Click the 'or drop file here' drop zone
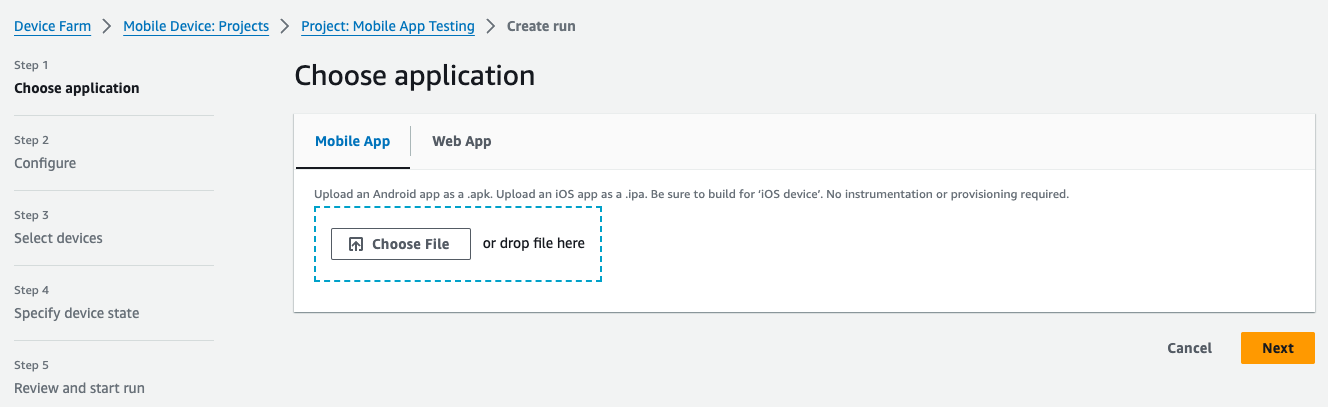1328x407 pixels. point(534,243)
